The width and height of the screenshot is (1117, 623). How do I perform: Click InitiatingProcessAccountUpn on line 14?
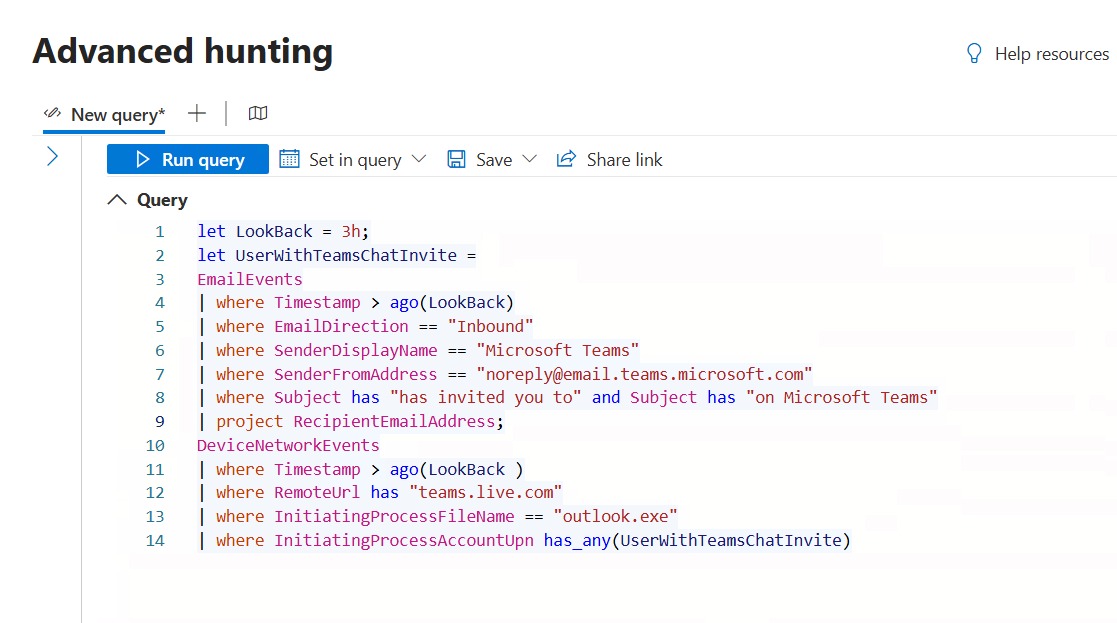pyautogui.click(x=404, y=540)
